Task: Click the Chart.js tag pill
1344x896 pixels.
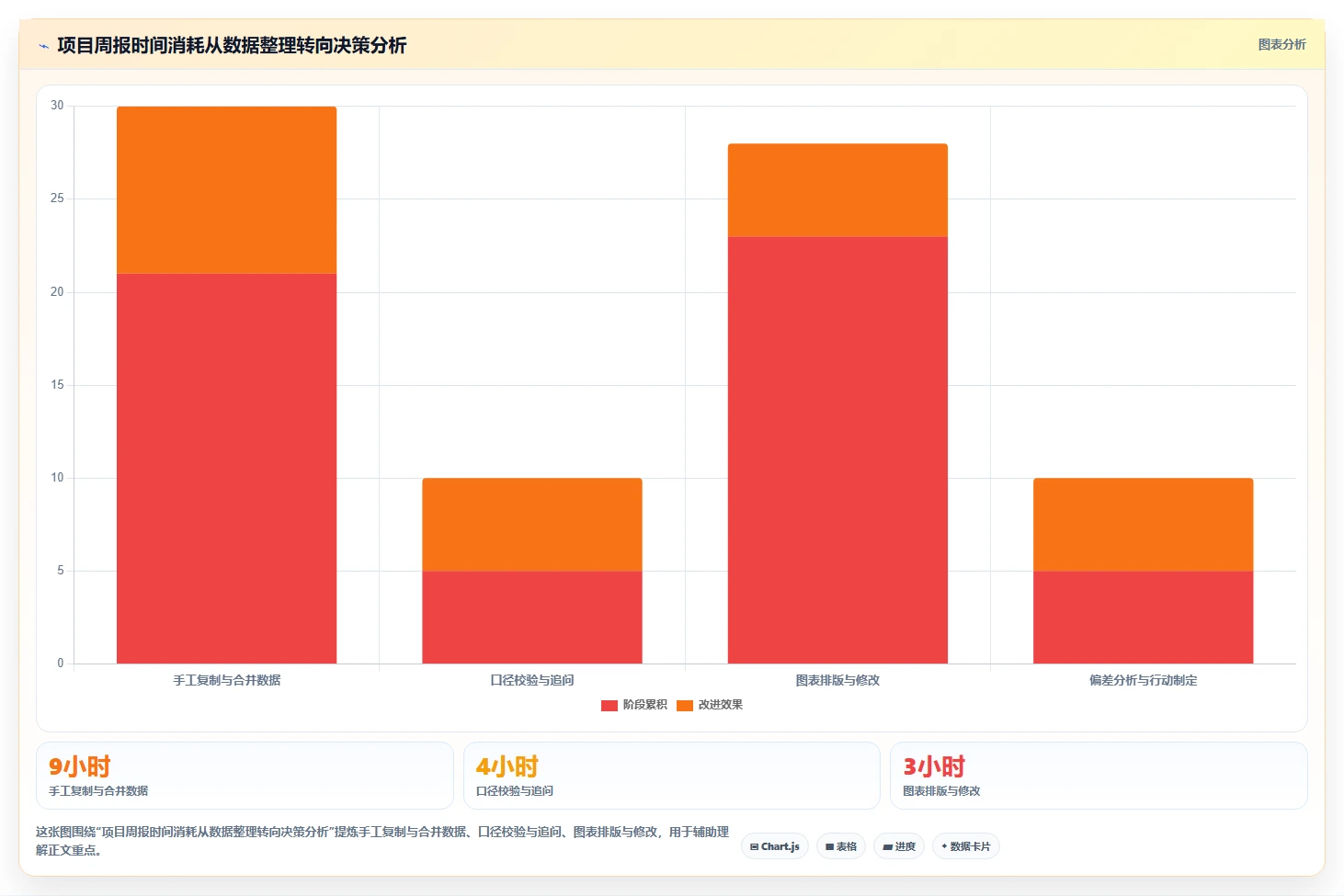Action: point(775,846)
